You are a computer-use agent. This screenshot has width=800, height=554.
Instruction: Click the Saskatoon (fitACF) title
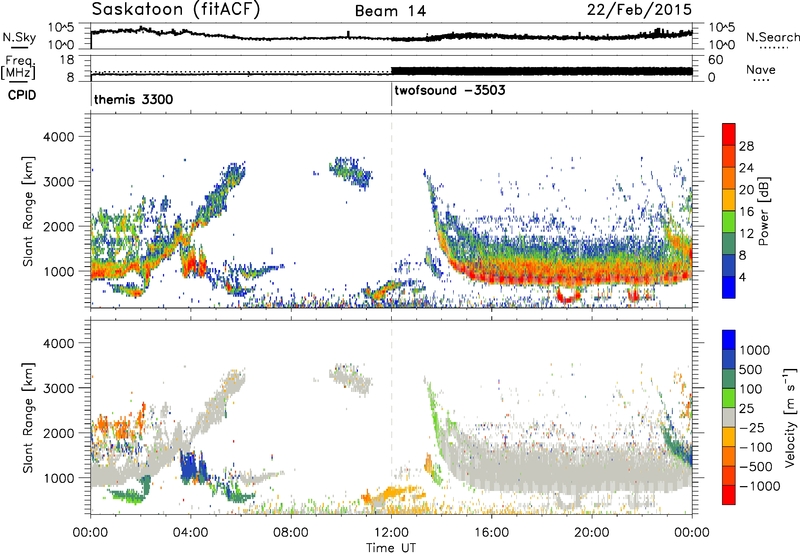click(176, 10)
